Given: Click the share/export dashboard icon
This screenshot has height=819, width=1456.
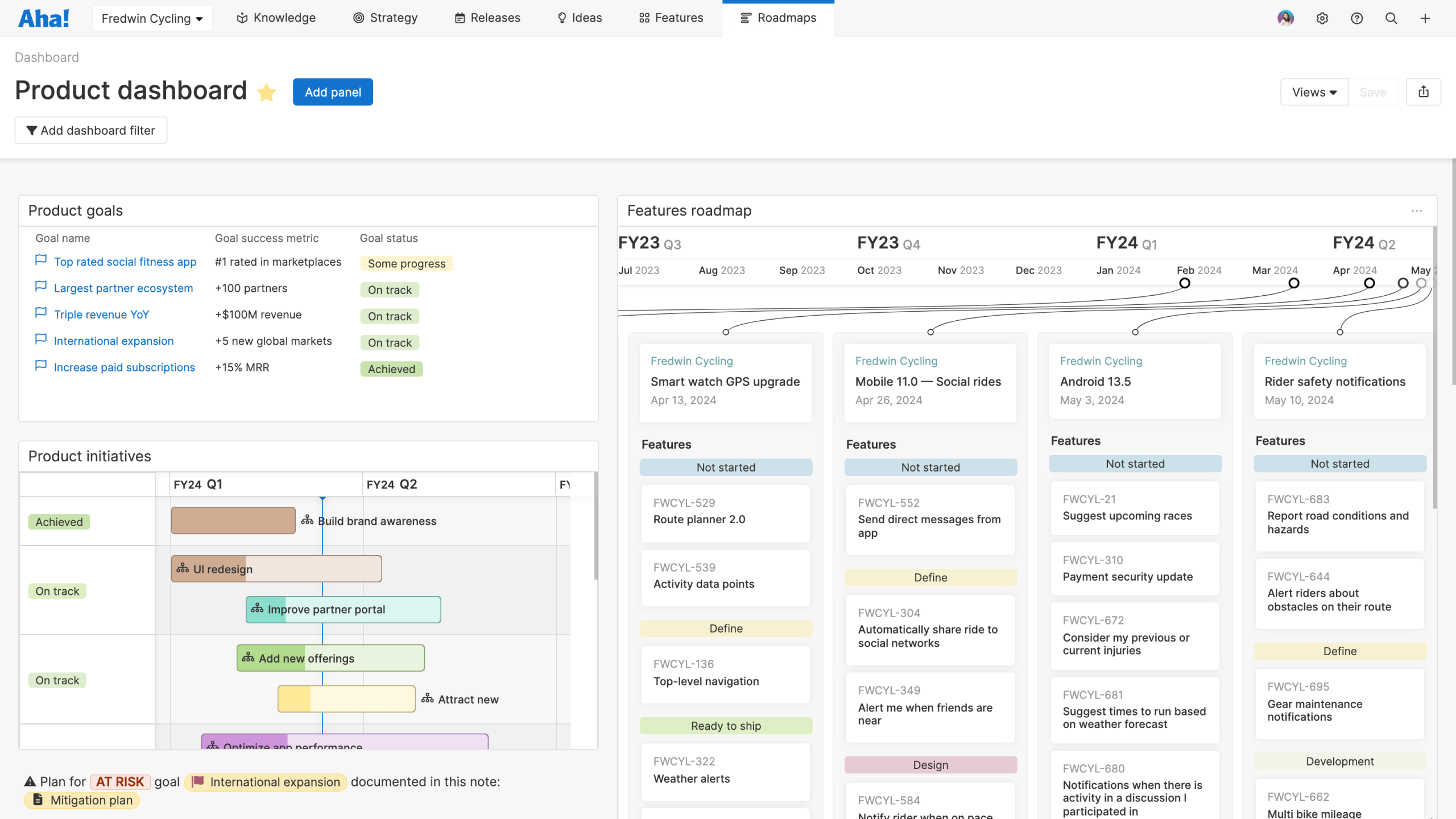Looking at the screenshot, I should pyautogui.click(x=1424, y=92).
